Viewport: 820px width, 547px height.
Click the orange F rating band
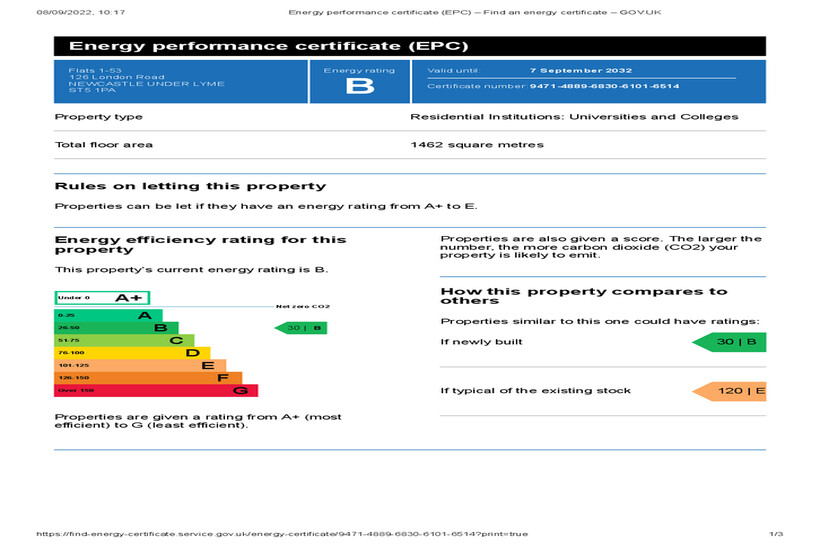[x=147, y=378]
